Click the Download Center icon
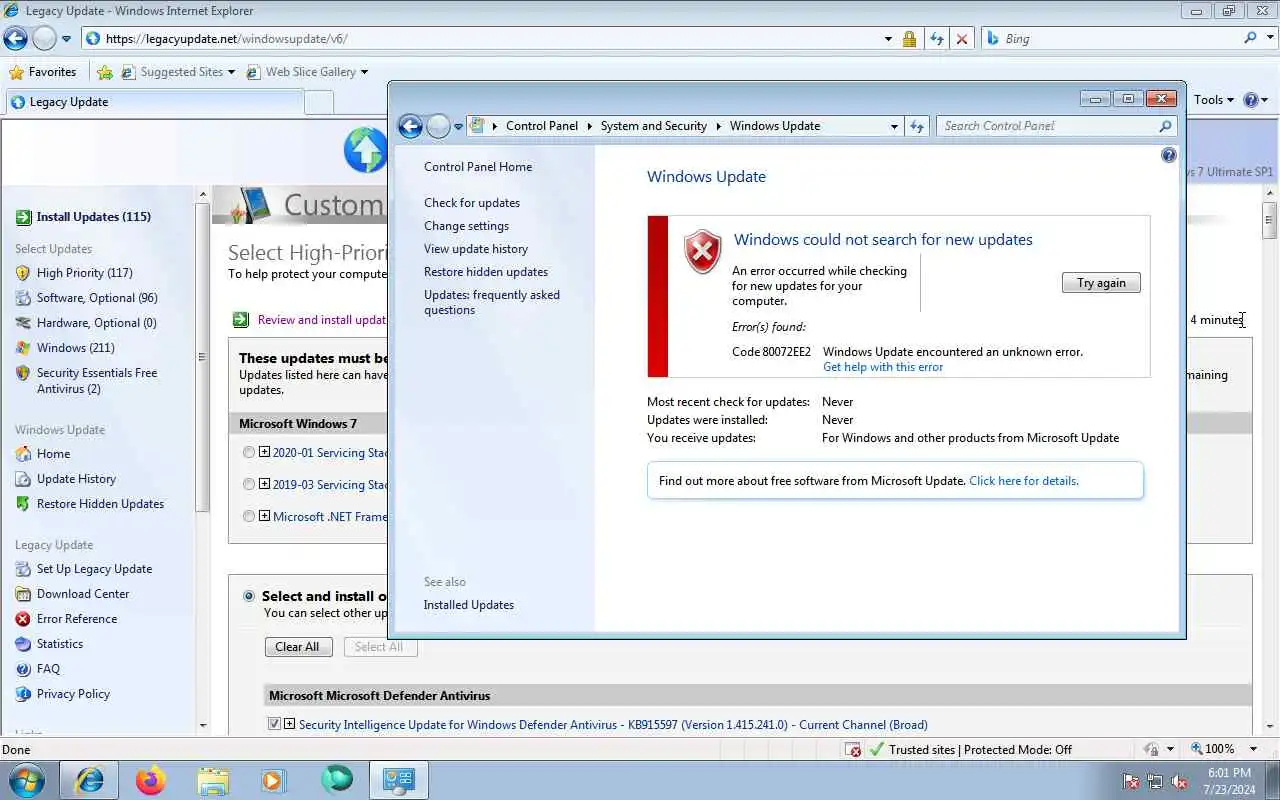 pos(23,594)
